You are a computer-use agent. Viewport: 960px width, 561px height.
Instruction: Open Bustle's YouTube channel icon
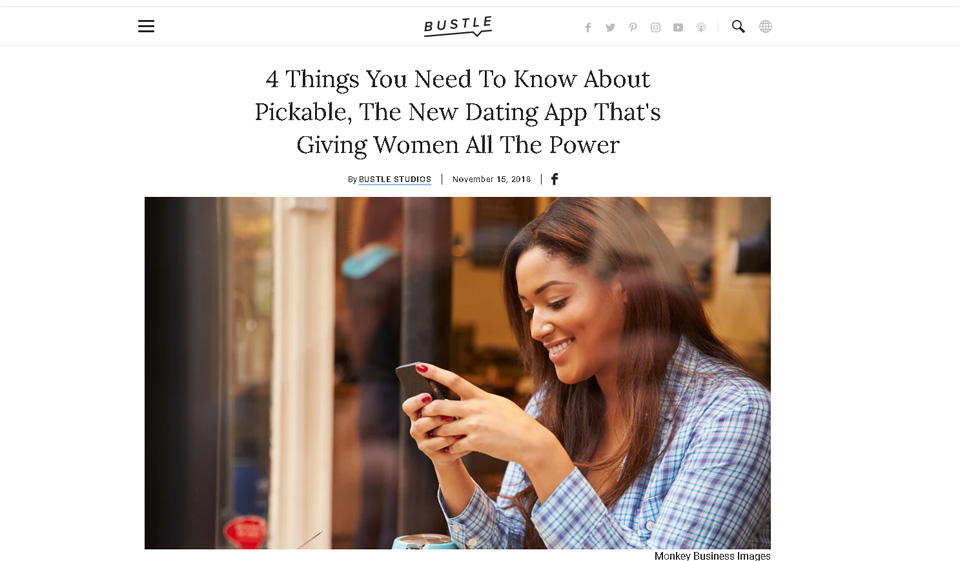point(678,28)
